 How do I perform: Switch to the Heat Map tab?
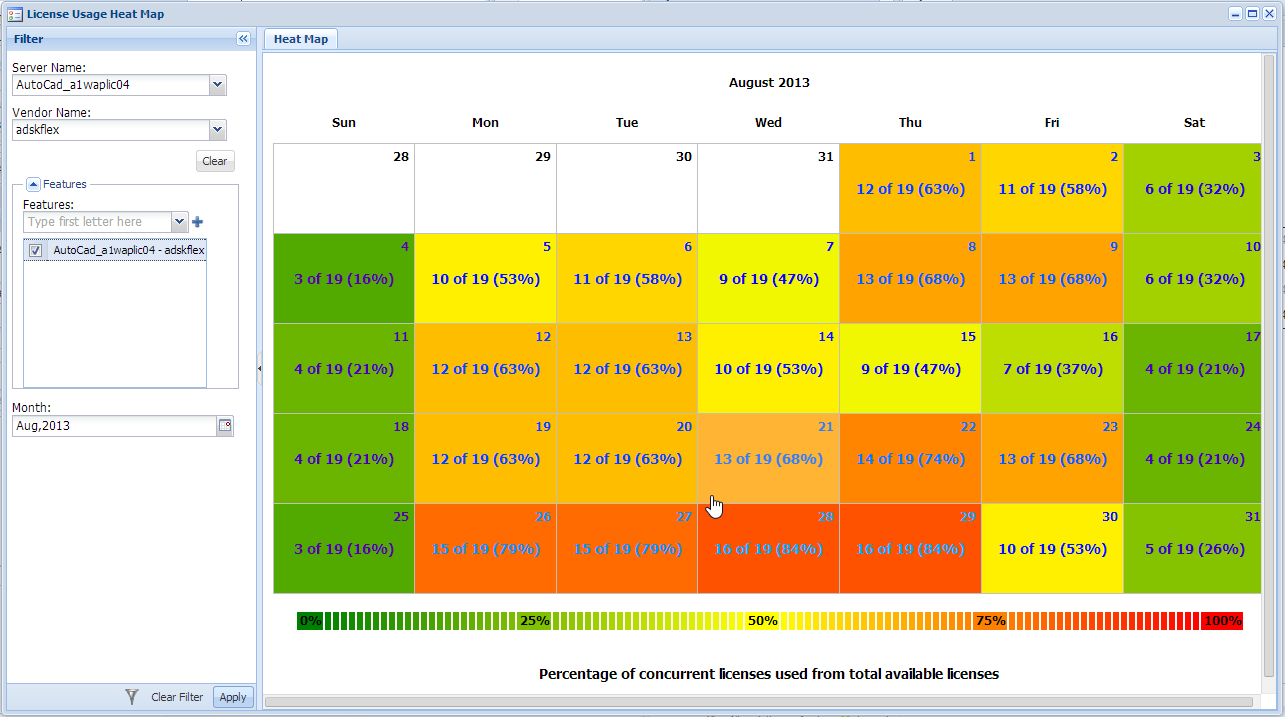tap(301, 39)
